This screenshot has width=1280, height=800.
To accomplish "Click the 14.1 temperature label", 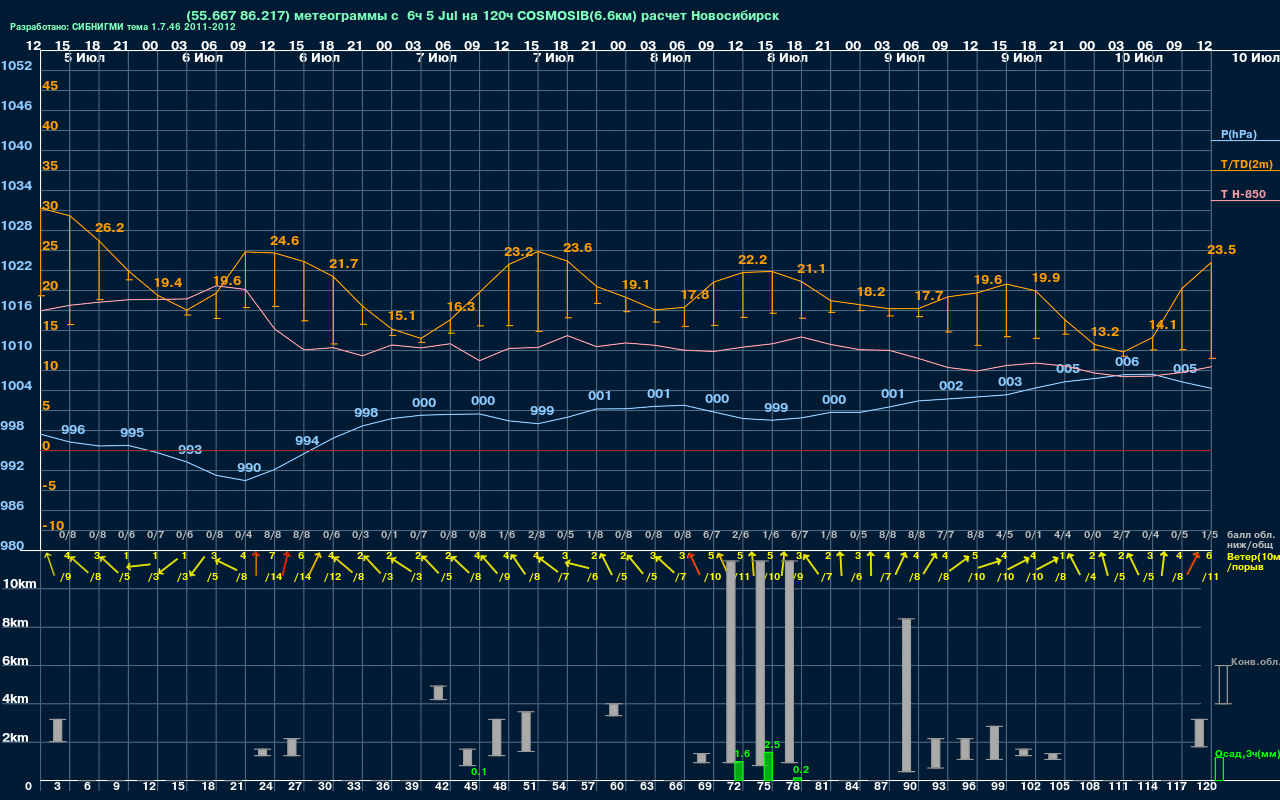I will pos(1163,325).
